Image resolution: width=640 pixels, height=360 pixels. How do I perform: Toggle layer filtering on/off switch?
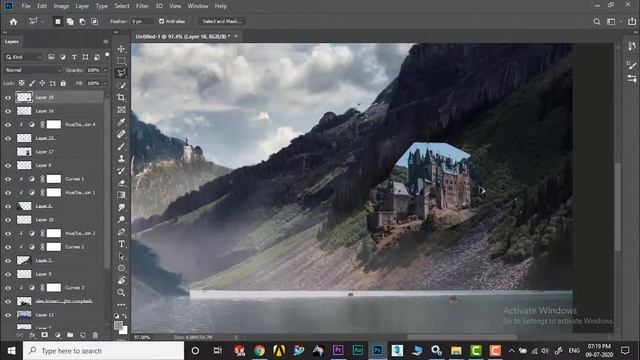point(107,55)
